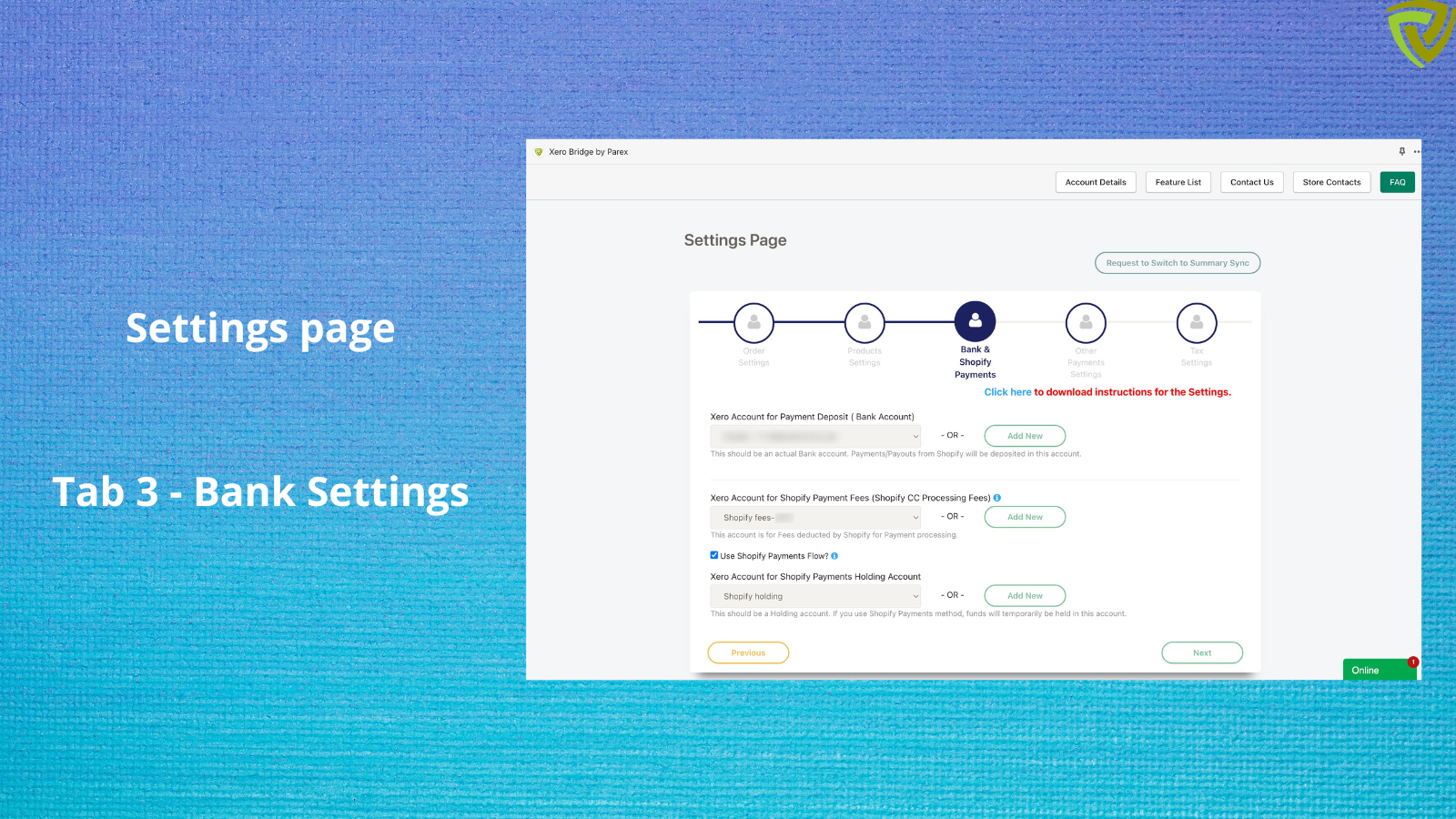Screen dimensions: 1456x819
Task: Jump to the Other Payments Settings step icon
Action: (x=1086, y=323)
